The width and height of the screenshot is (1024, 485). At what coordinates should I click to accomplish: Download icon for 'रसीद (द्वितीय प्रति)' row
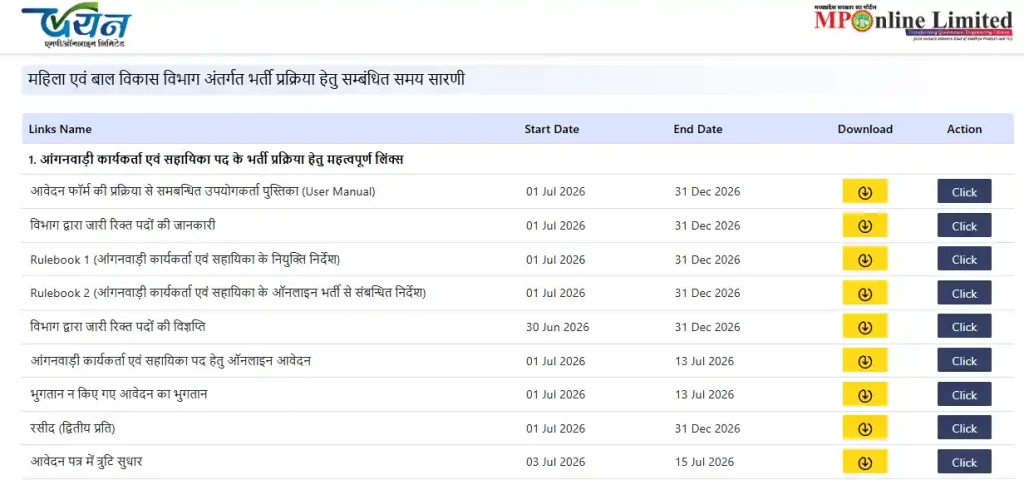(x=865, y=428)
